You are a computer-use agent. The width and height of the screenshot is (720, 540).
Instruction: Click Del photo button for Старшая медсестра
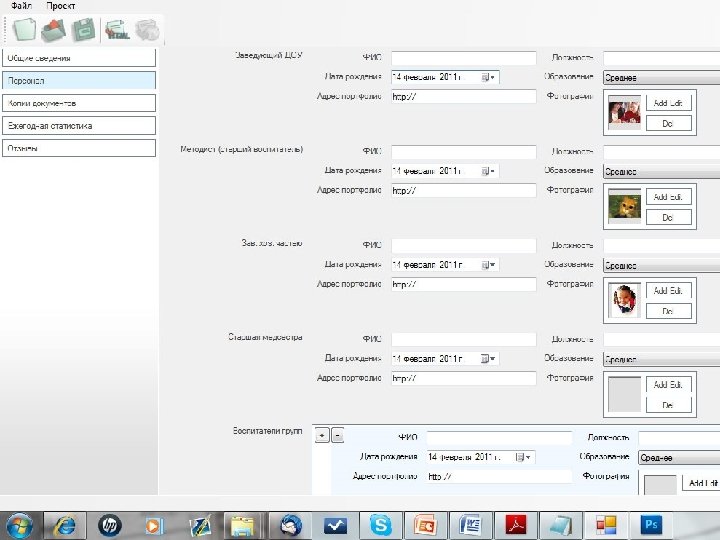coord(669,405)
